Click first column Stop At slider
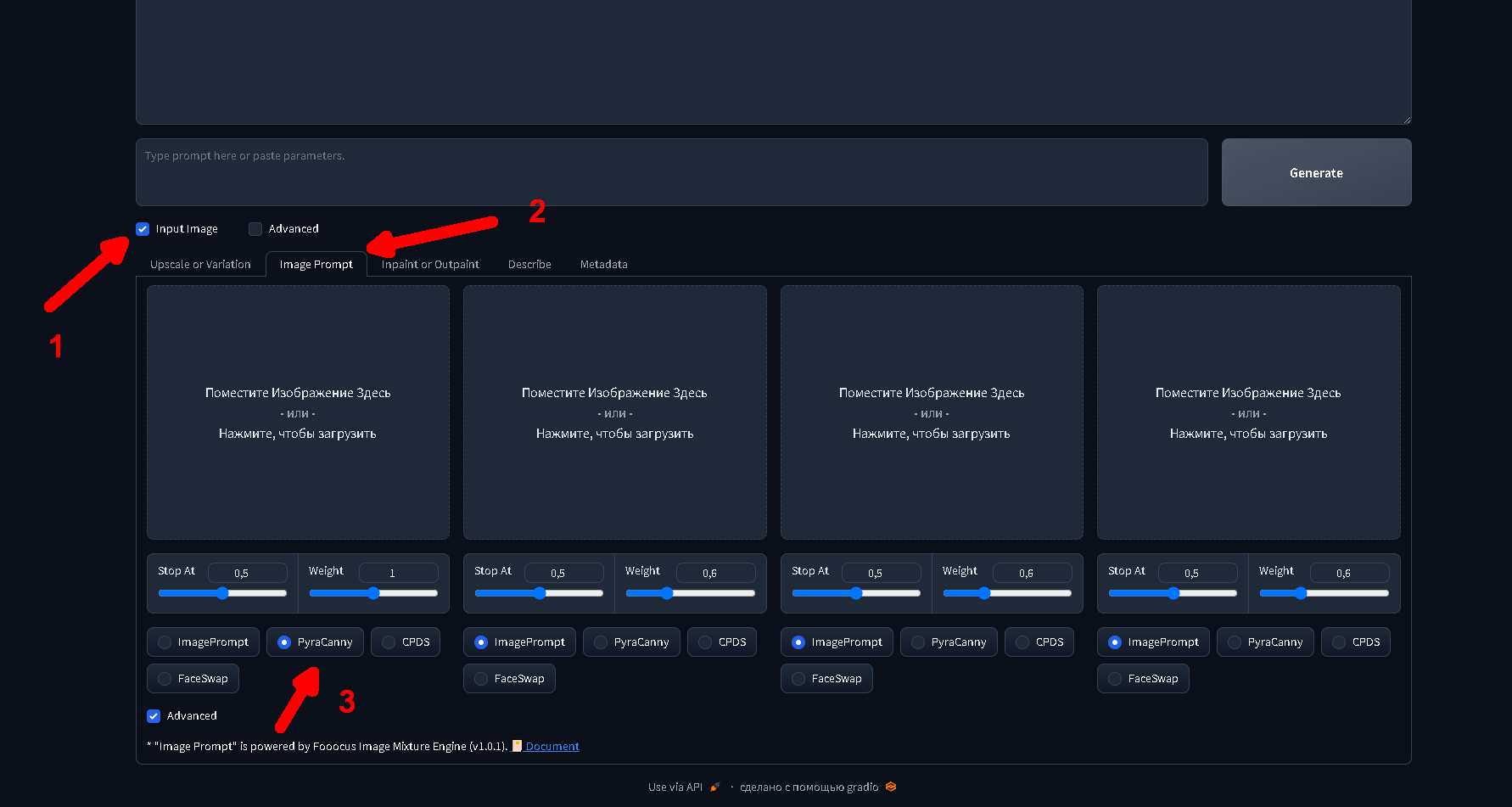 tap(222, 593)
